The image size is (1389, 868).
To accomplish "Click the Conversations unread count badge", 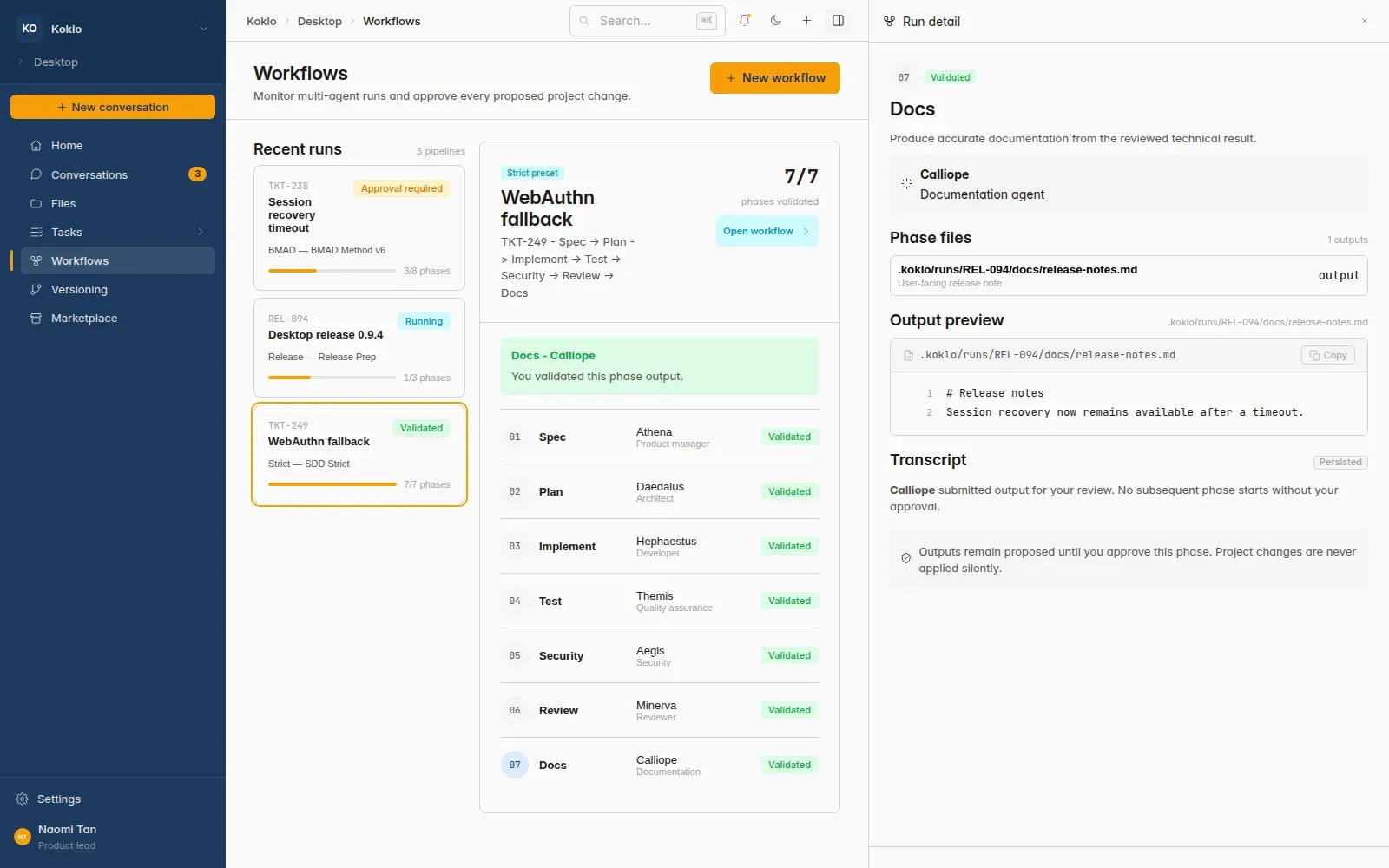I will pyautogui.click(x=197, y=174).
